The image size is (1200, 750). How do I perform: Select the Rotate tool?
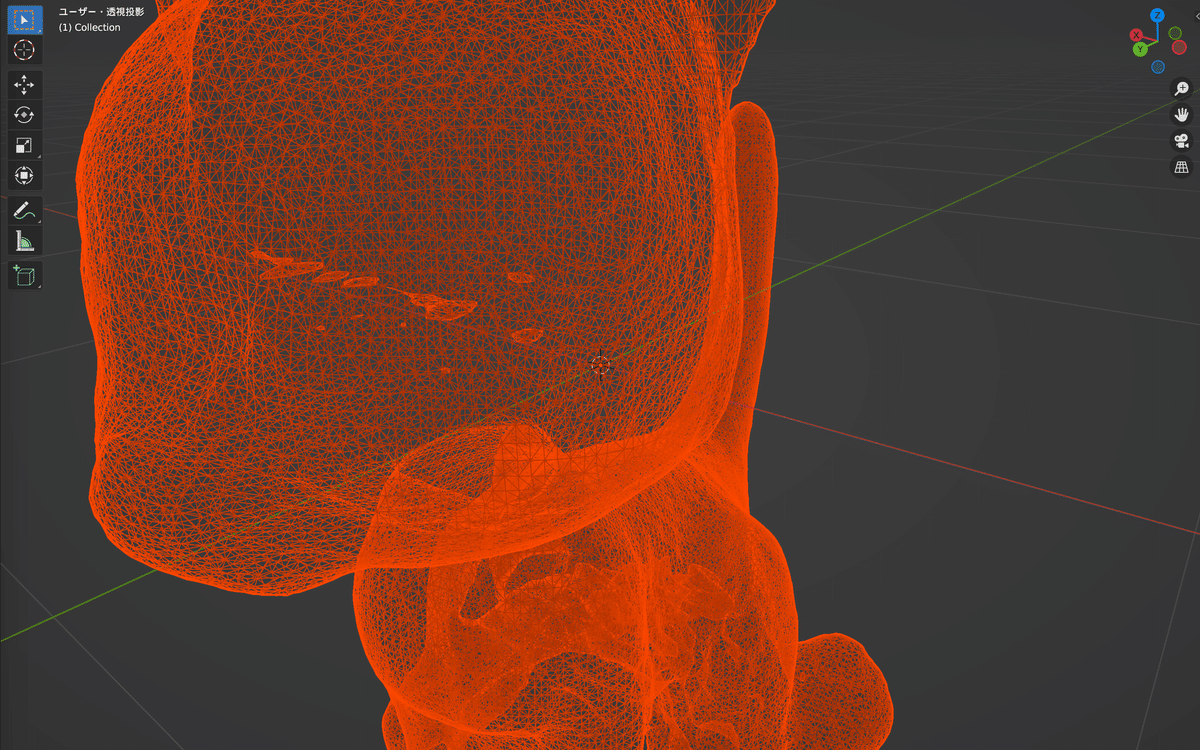click(24, 115)
